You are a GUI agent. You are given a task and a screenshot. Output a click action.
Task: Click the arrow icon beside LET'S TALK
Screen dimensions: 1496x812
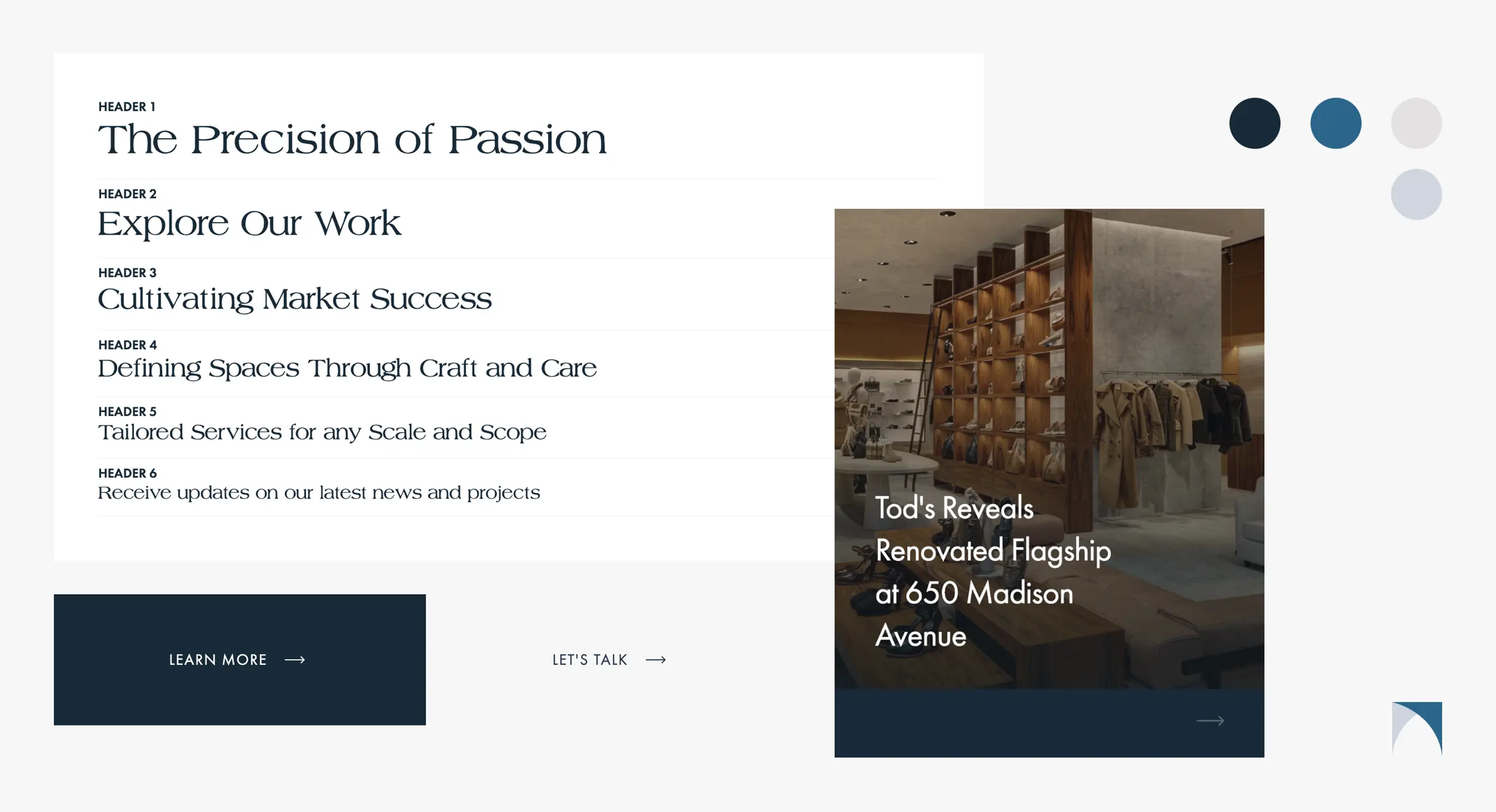[656, 659]
